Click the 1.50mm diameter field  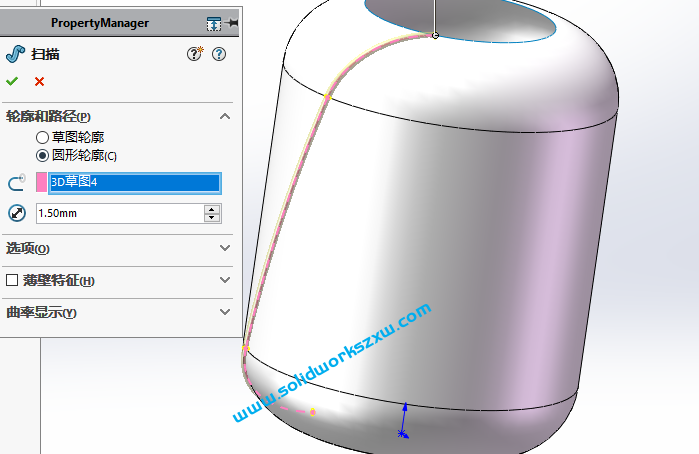120,213
